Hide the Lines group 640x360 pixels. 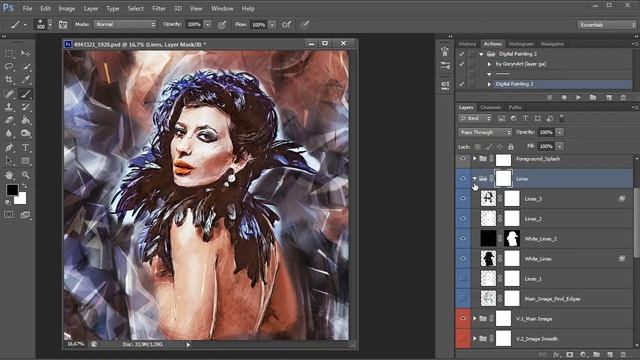point(463,179)
